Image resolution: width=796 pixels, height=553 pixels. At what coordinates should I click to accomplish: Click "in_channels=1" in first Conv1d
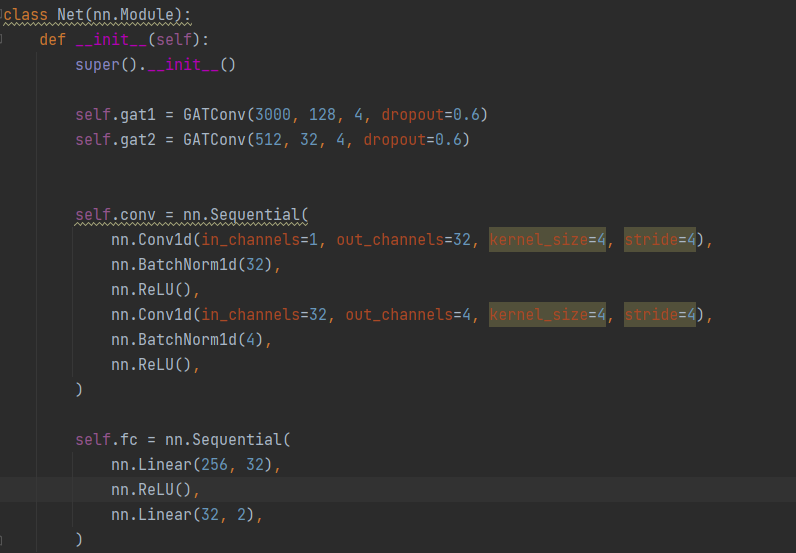[x=259, y=240]
